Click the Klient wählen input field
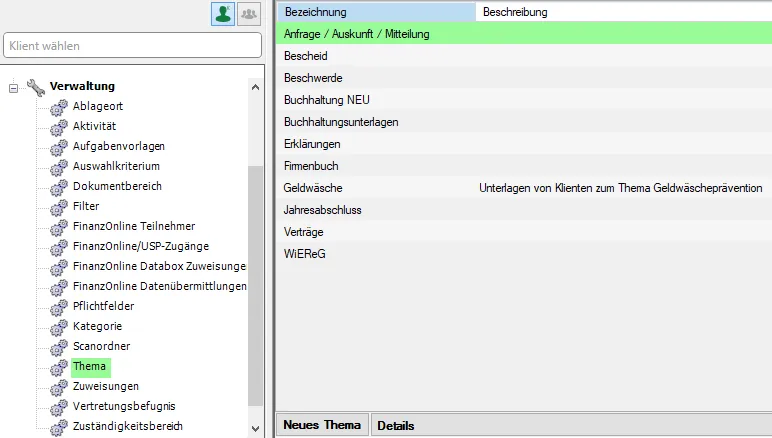The image size is (772, 438). 132,45
